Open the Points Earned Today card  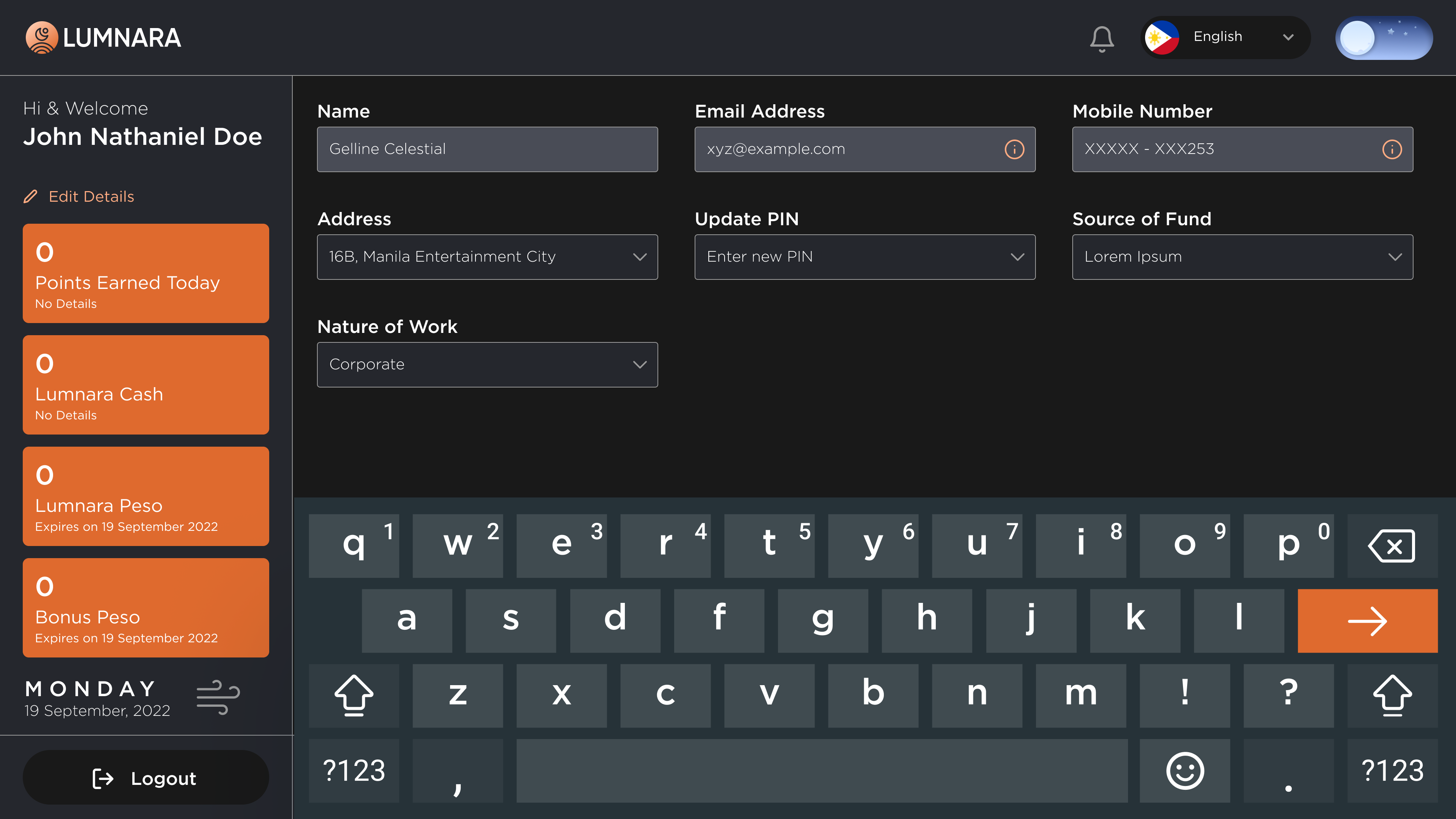(x=146, y=273)
